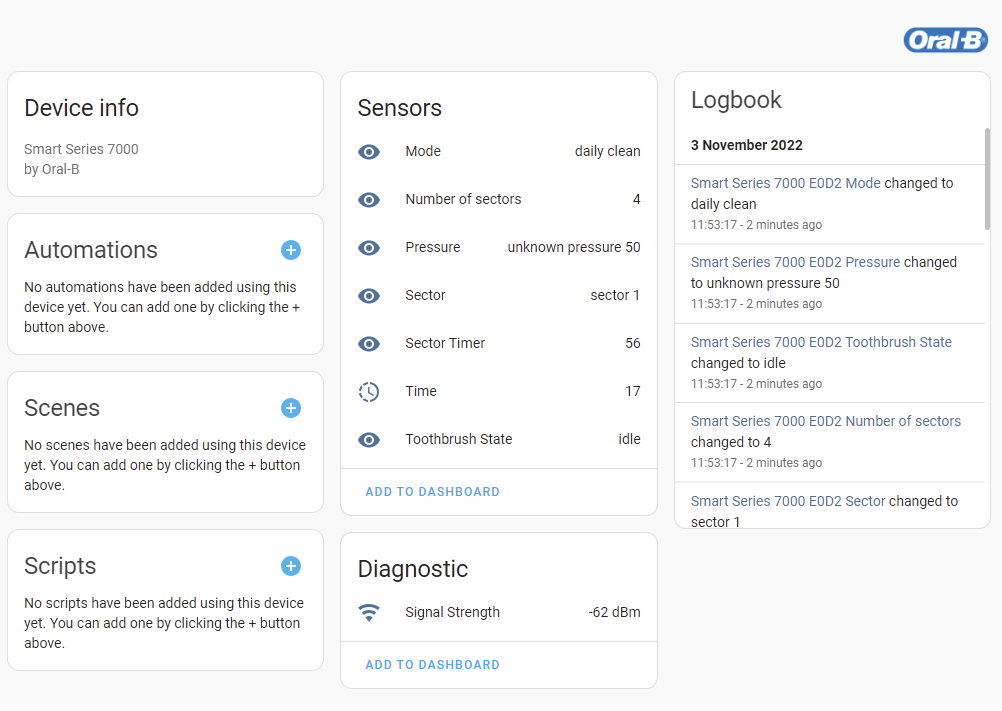Click the Signal Strength Wi-Fi icon
This screenshot has height=711, width=1002.
click(x=369, y=612)
